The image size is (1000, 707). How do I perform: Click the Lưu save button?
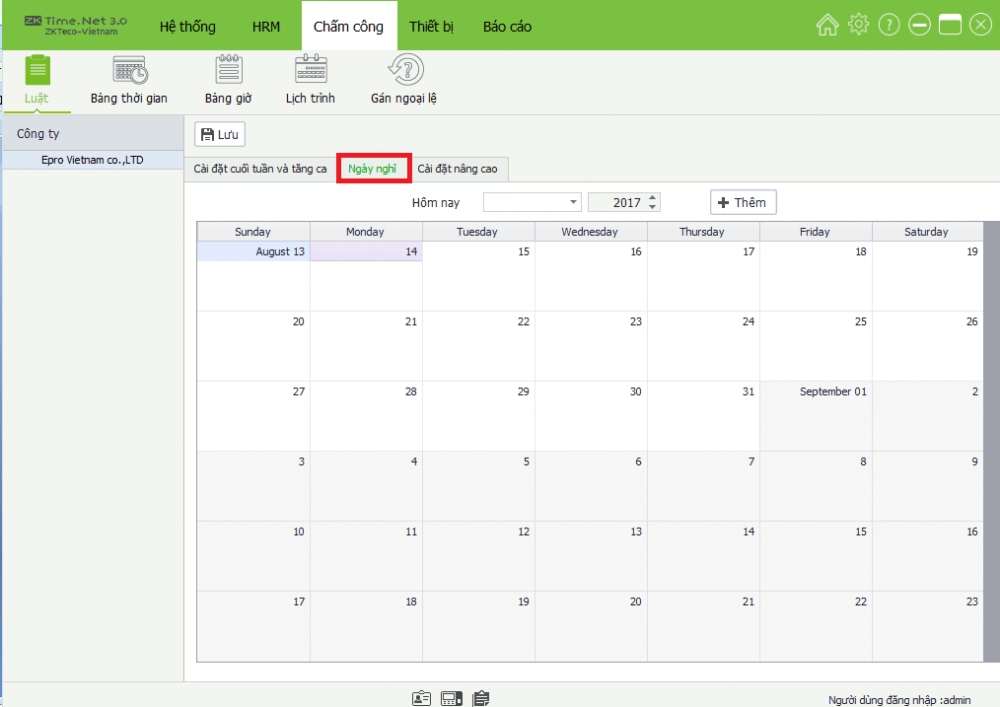[219, 134]
